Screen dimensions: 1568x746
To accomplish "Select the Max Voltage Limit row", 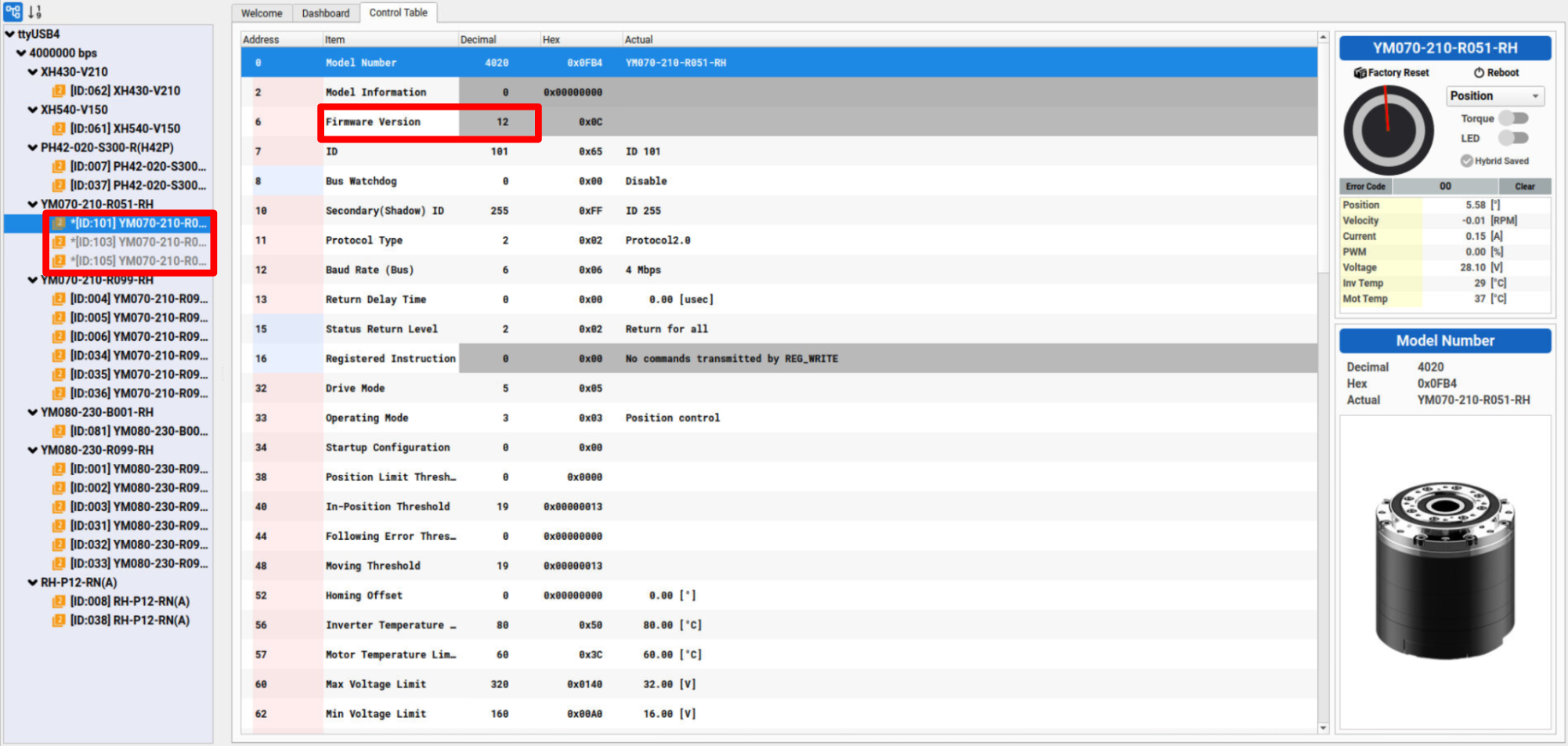I will (x=779, y=684).
